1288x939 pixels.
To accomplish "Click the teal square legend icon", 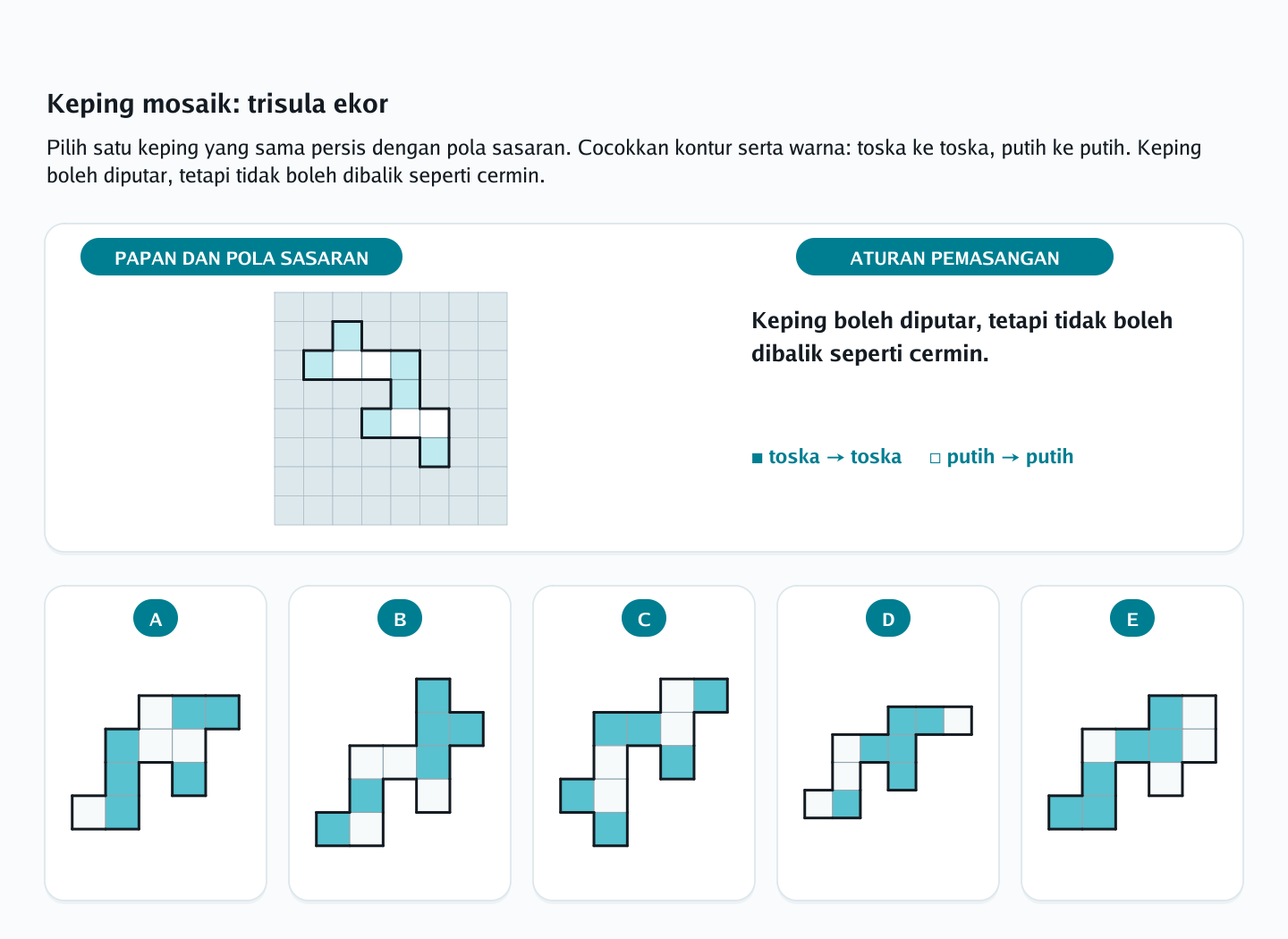I will tap(758, 459).
